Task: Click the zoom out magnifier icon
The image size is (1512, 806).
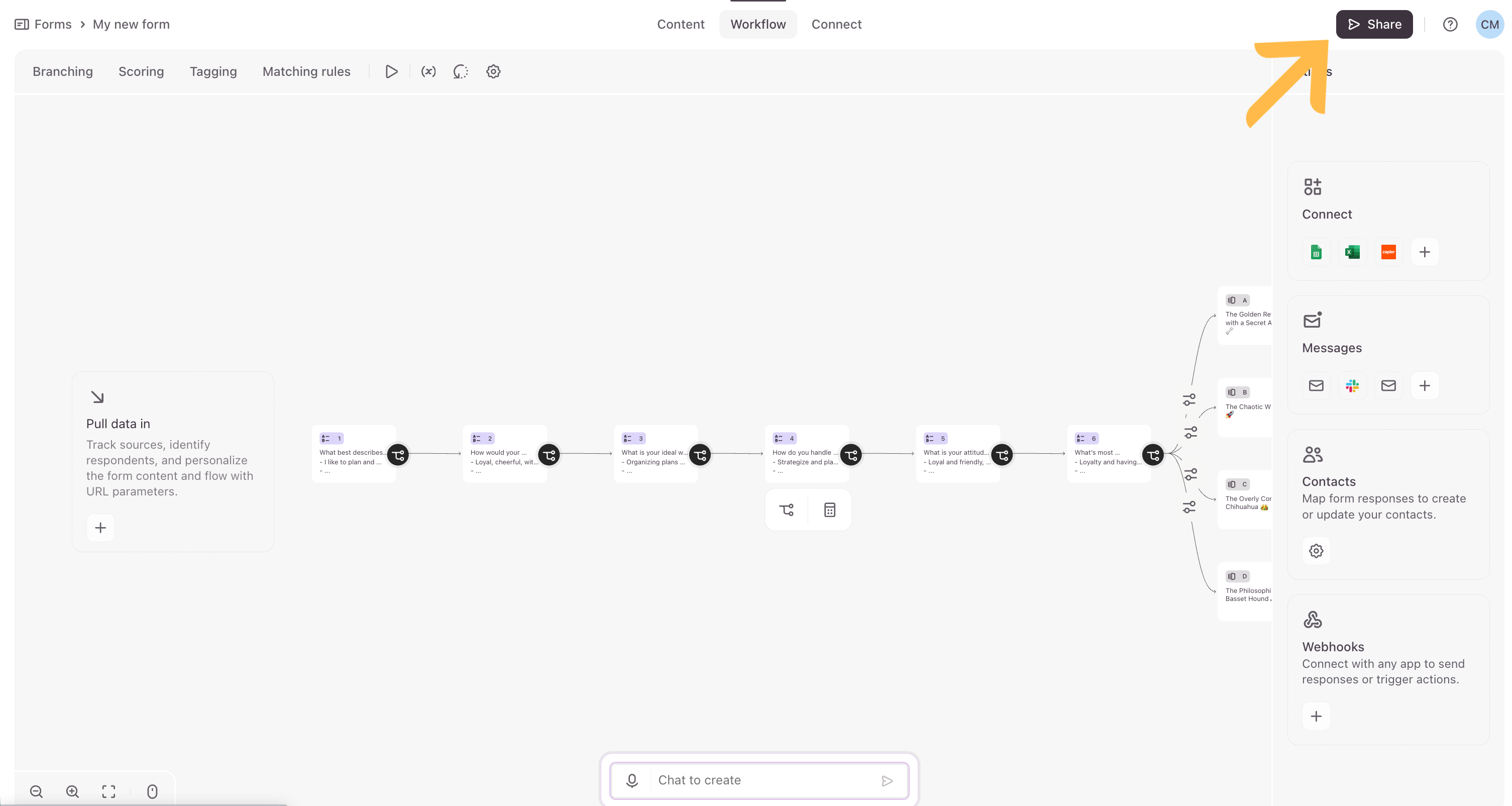Action: 36,791
